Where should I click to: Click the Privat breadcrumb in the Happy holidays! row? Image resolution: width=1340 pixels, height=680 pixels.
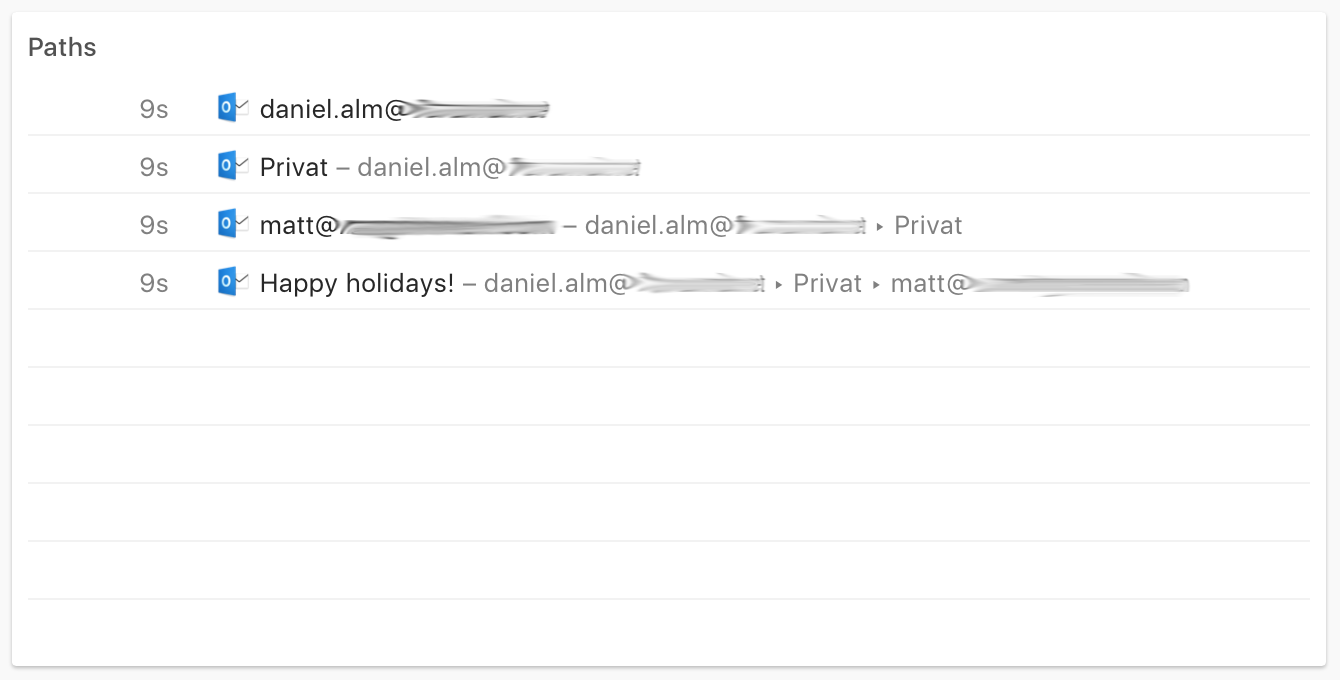pyautogui.click(x=827, y=283)
